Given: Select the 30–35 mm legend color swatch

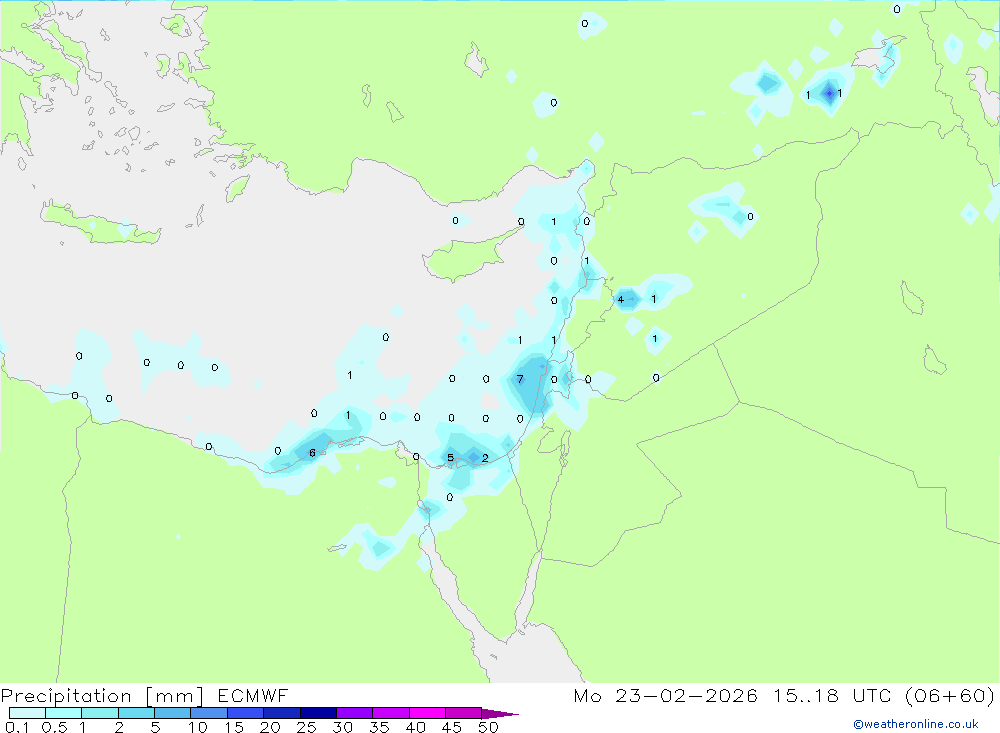Looking at the screenshot, I should (x=354, y=713).
